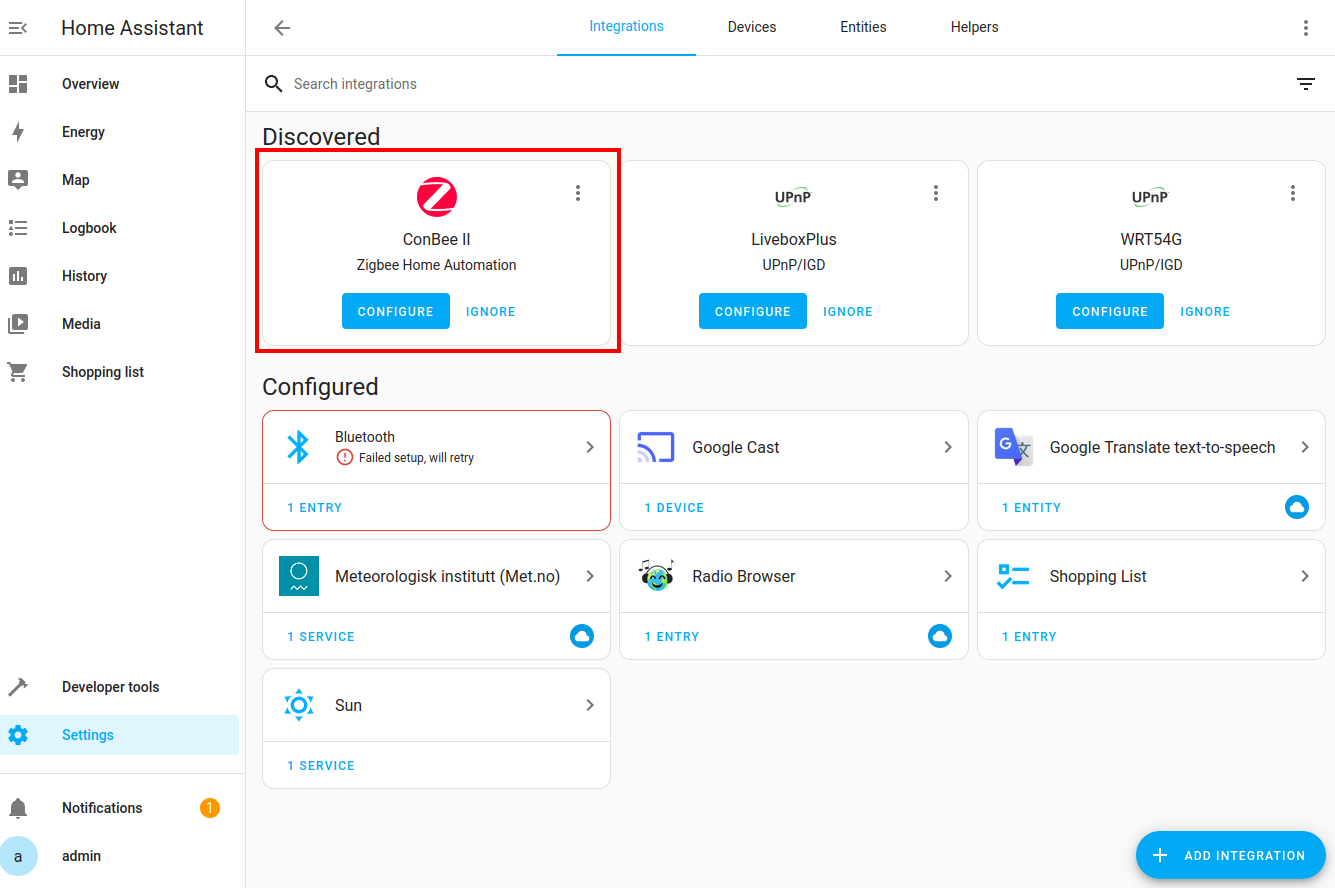Open the ConBee II card's three-dot menu

pos(577,193)
